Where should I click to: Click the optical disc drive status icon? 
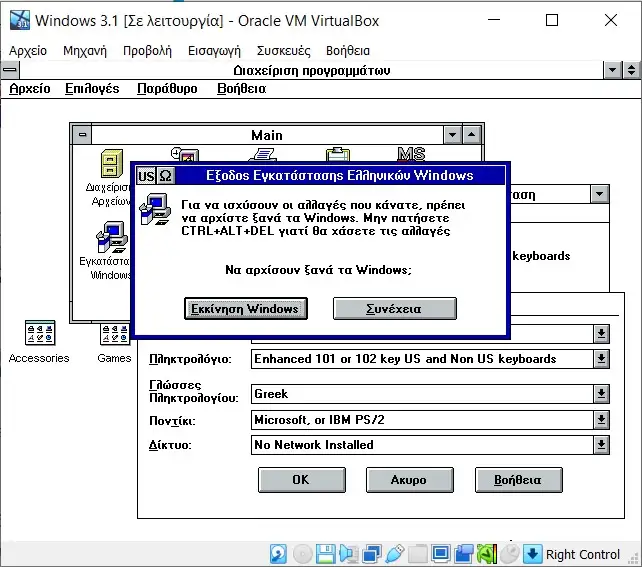tap(303, 554)
